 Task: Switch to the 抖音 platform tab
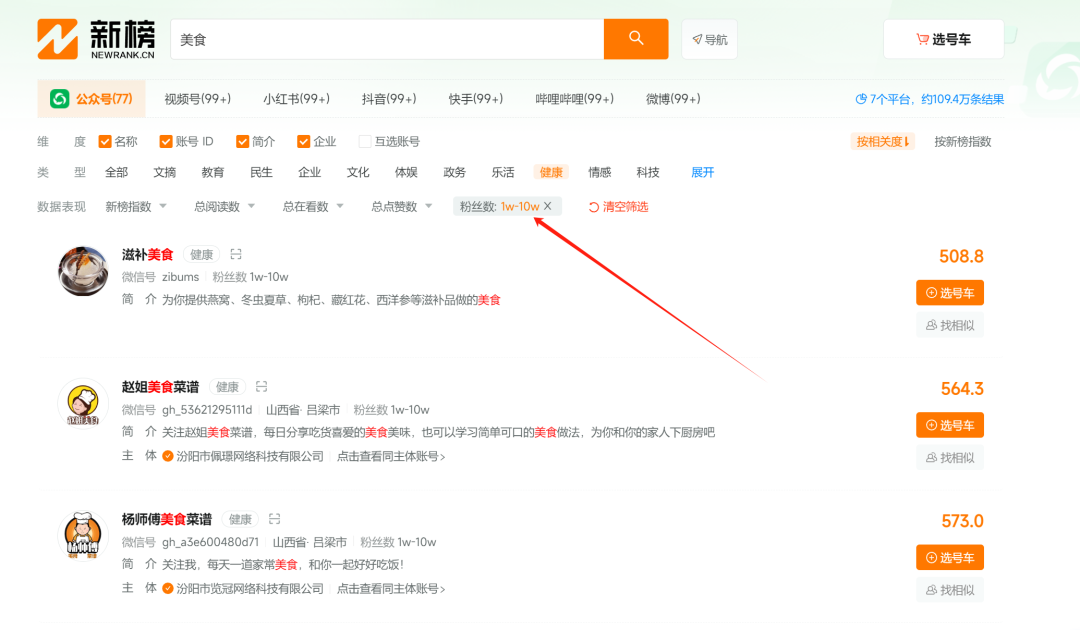389,99
